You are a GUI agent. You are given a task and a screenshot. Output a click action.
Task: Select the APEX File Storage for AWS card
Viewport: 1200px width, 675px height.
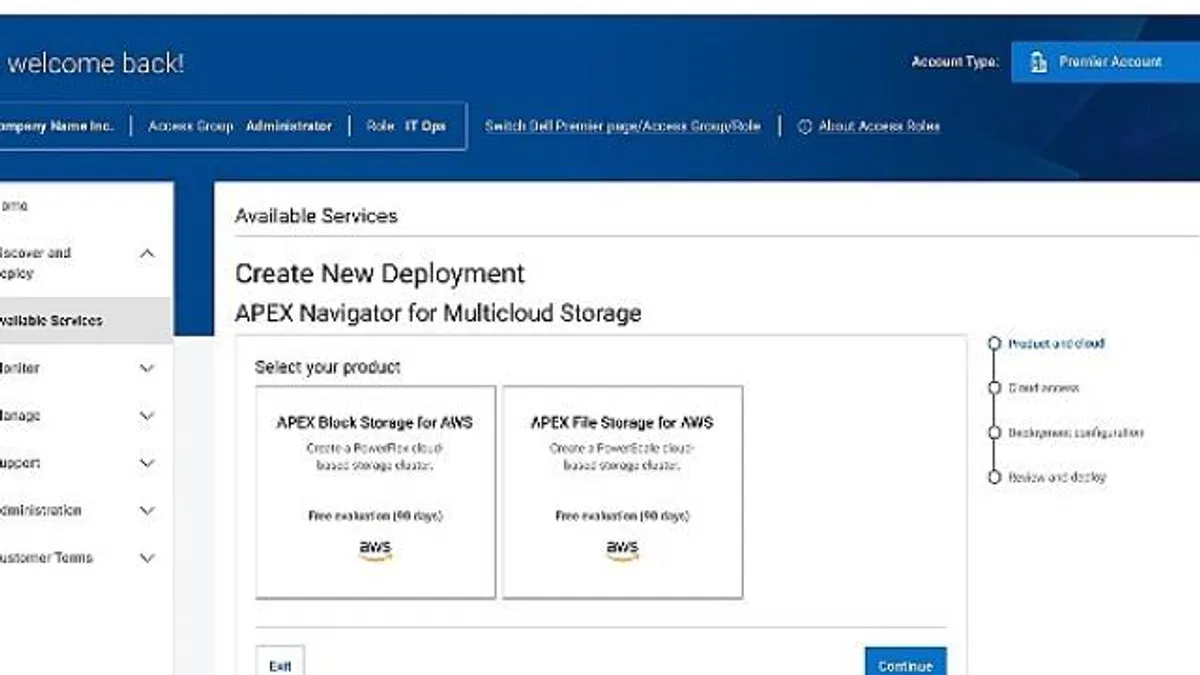pyautogui.click(x=622, y=492)
